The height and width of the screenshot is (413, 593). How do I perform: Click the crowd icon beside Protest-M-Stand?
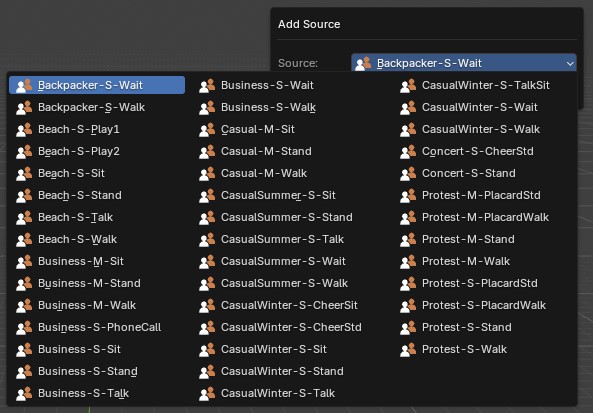click(x=408, y=239)
